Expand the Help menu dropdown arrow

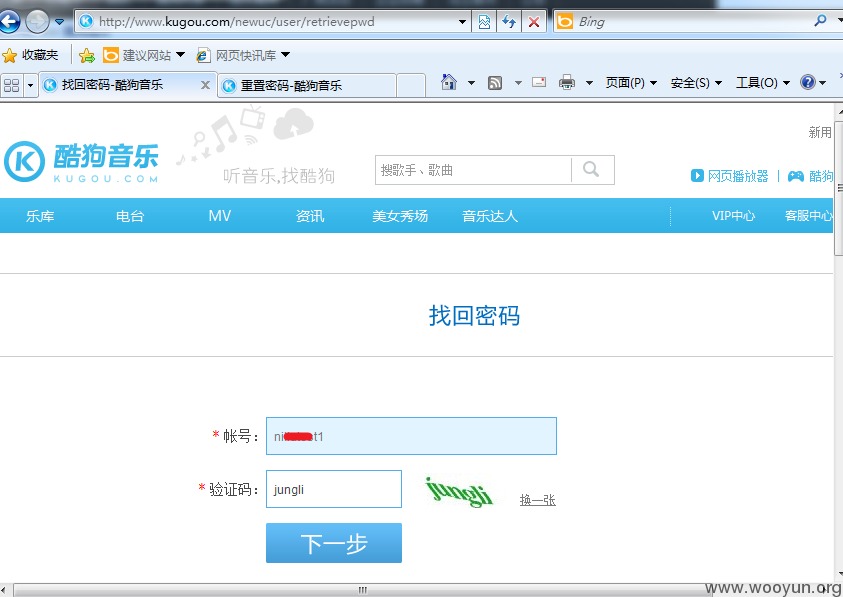pyautogui.click(x=823, y=83)
